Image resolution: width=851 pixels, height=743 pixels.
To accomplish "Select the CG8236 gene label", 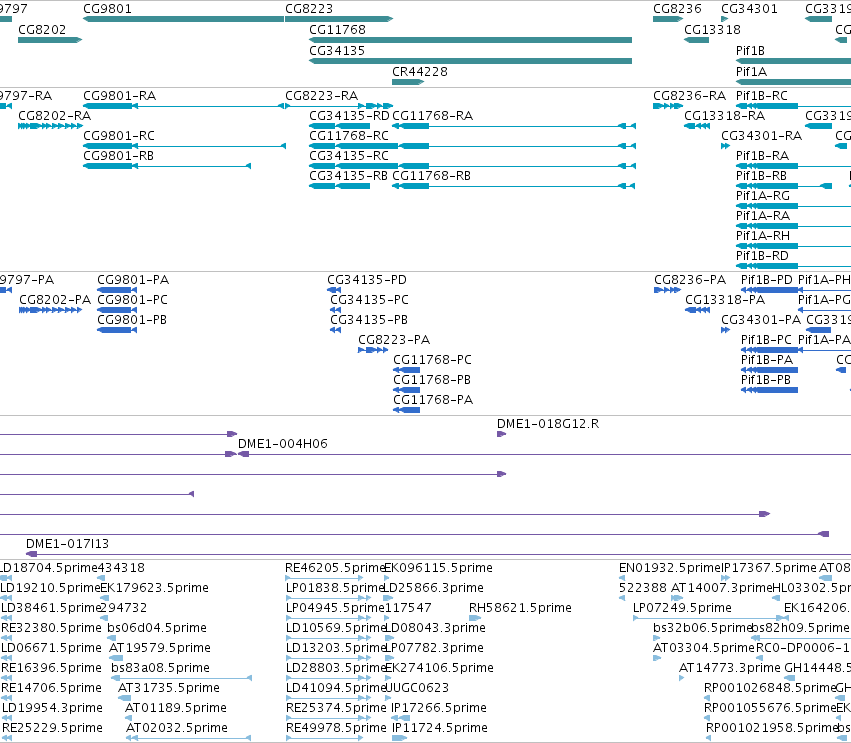I will [x=677, y=9].
